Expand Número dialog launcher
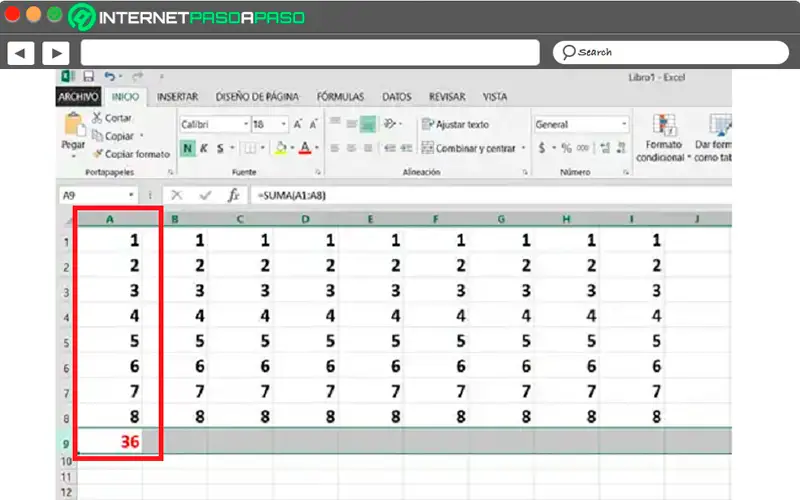Viewport: 800px width, 500px height. pyautogui.click(x=626, y=172)
